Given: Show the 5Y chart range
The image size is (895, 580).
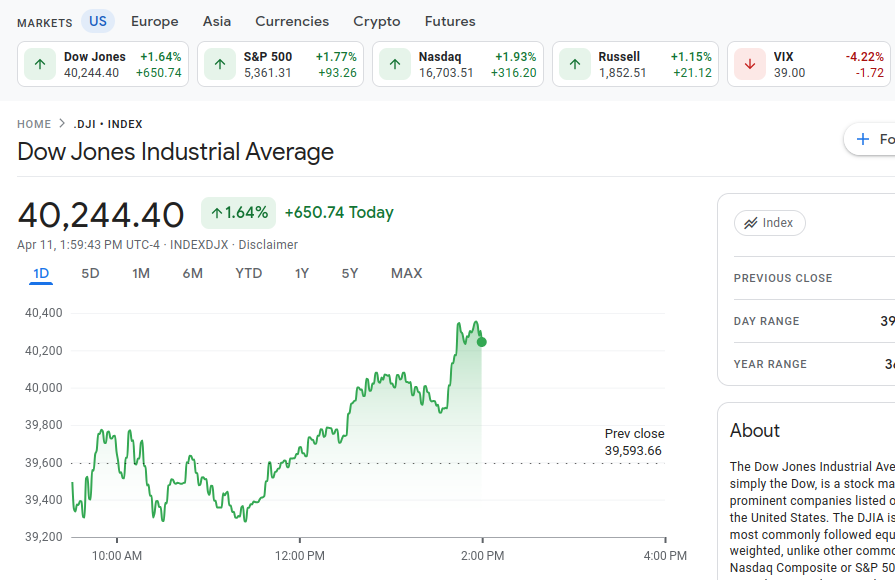Looking at the screenshot, I should (x=350, y=273).
